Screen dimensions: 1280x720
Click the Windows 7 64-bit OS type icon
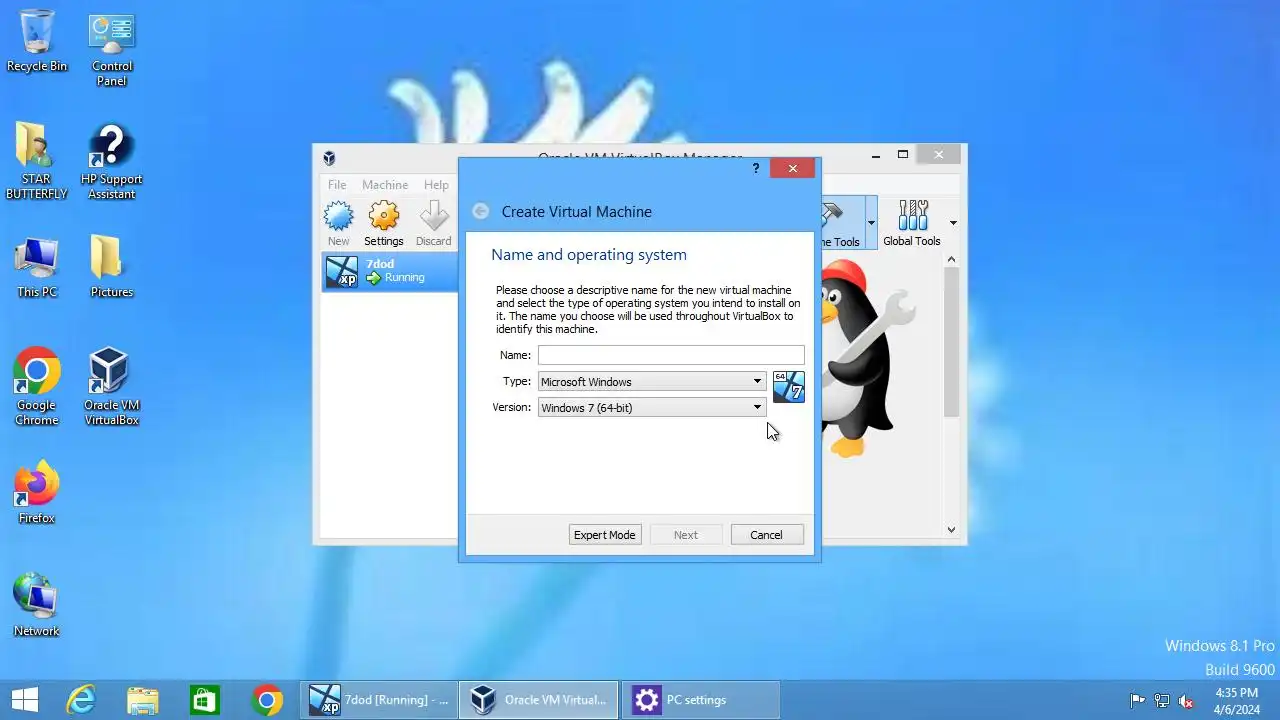[x=788, y=387]
